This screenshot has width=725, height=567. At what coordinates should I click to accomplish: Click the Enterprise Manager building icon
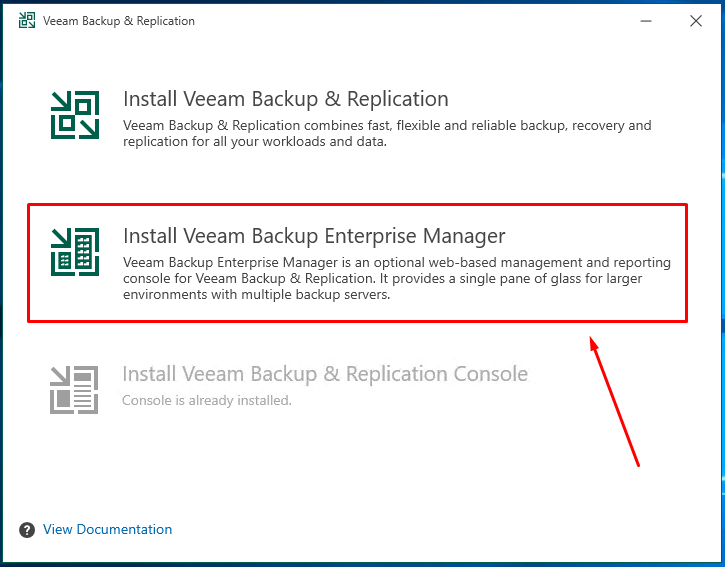75,252
